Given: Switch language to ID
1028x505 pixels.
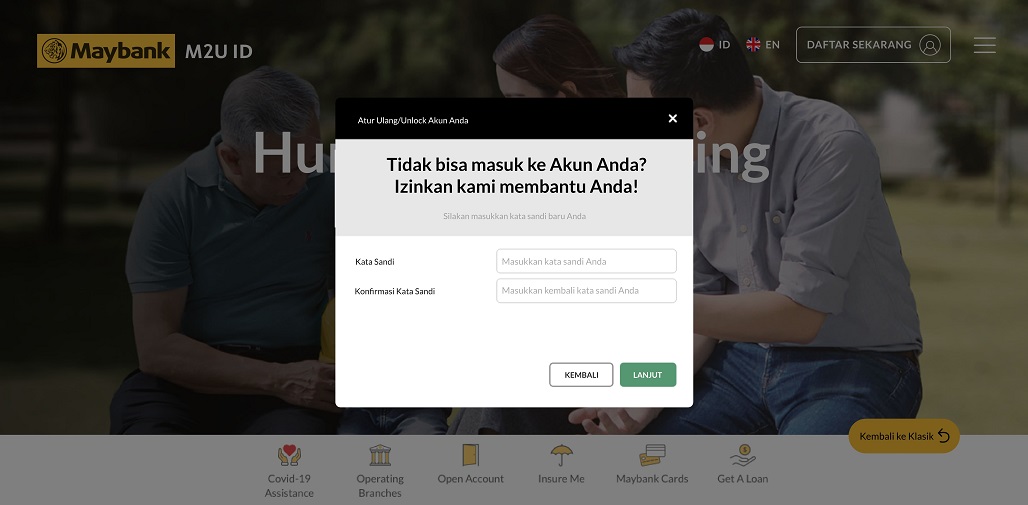Looking at the screenshot, I should tap(724, 45).
